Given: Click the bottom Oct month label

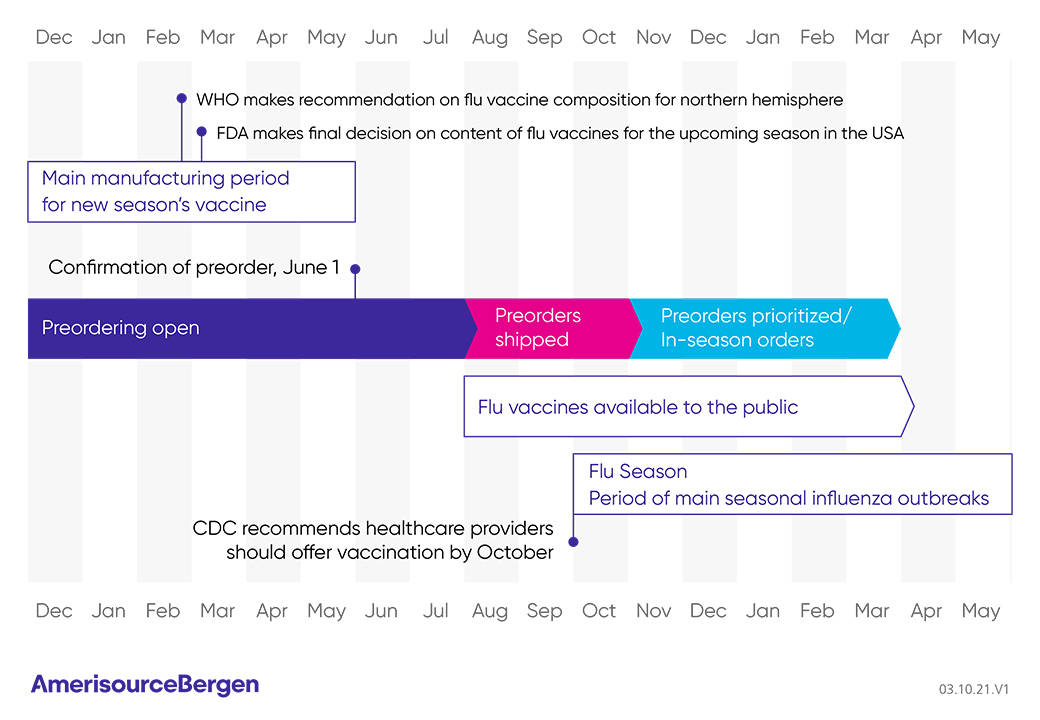Looking at the screenshot, I should [x=599, y=611].
